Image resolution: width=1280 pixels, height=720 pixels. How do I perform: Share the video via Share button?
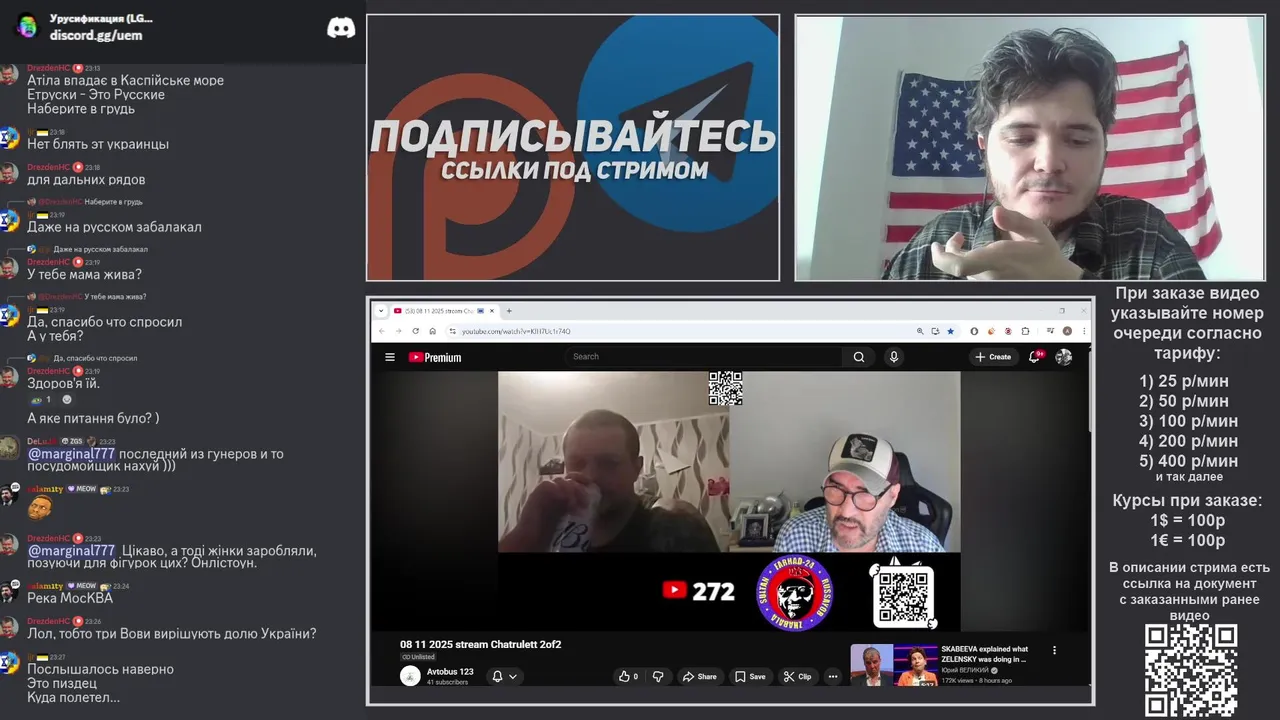699,677
